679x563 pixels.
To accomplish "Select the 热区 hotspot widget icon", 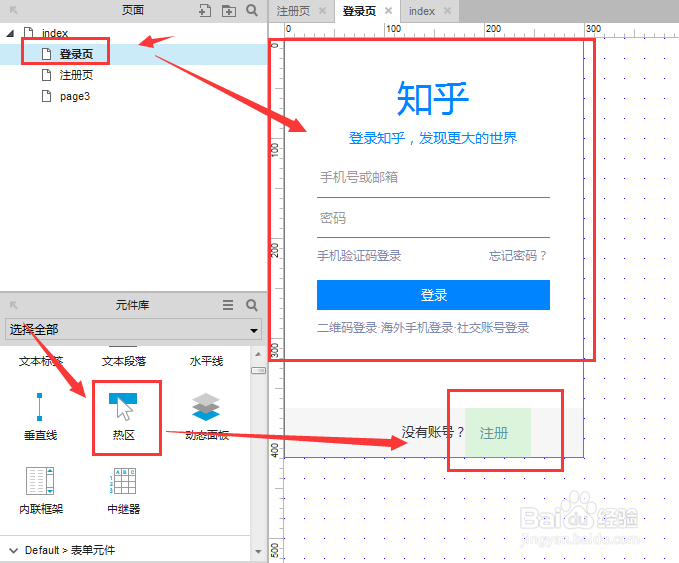I will [123, 407].
